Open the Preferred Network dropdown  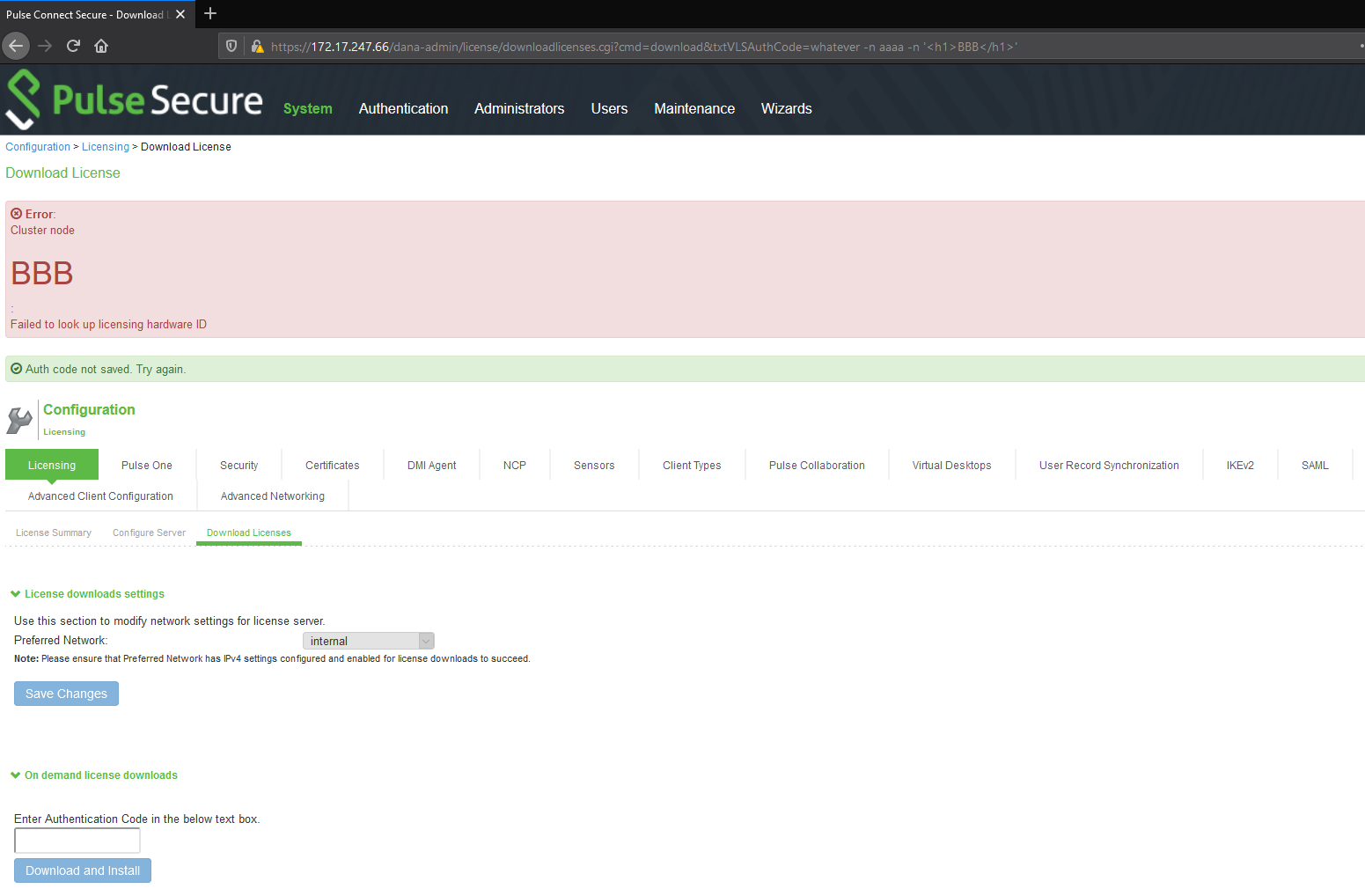tap(368, 641)
